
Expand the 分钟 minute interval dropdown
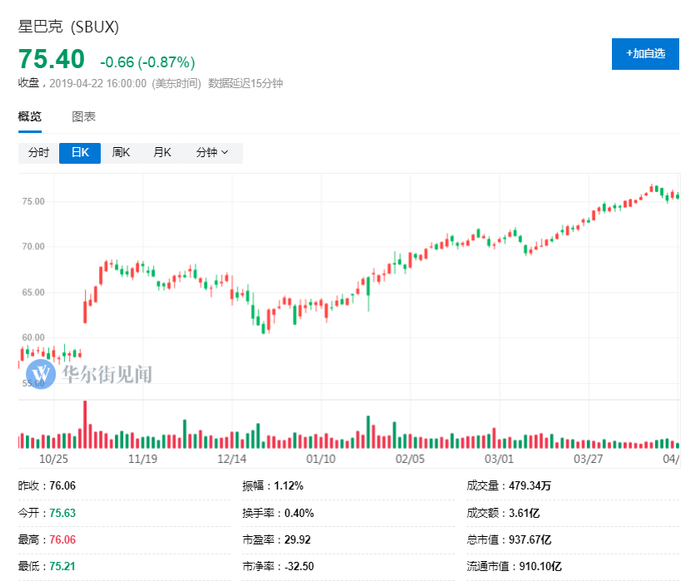pyautogui.click(x=212, y=153)
